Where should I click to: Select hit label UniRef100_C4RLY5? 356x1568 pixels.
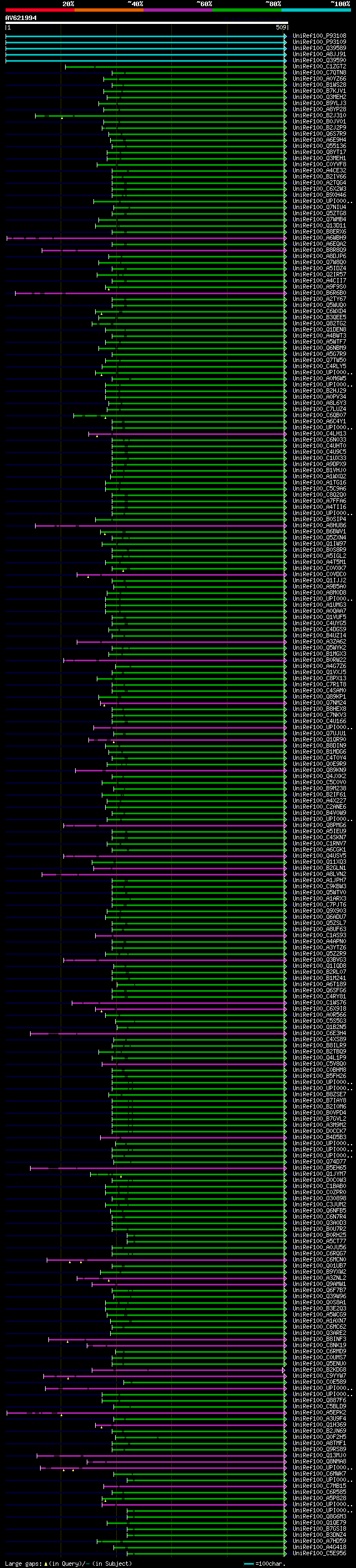coord(319,366)
